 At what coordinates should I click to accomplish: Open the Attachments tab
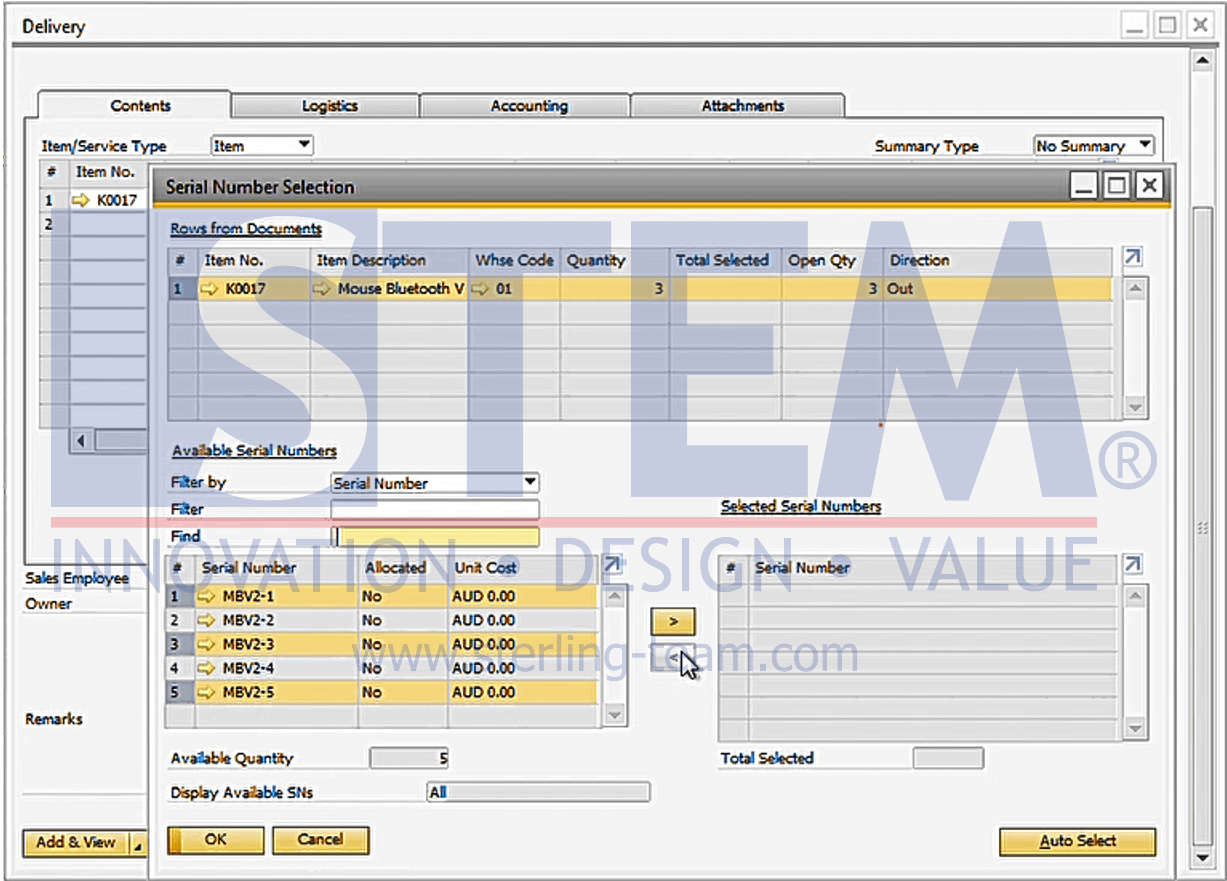[x=742, y=106]
